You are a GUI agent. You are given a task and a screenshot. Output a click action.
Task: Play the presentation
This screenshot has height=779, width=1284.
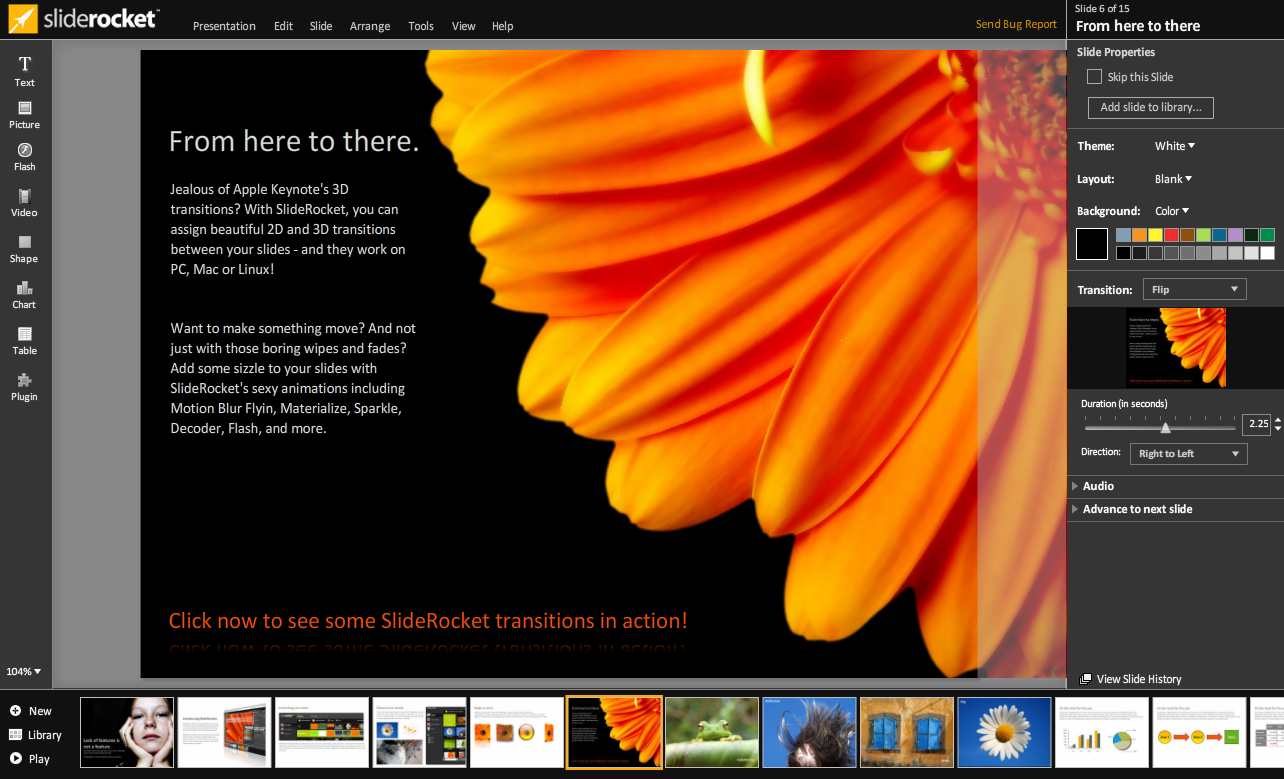[30, 759]
